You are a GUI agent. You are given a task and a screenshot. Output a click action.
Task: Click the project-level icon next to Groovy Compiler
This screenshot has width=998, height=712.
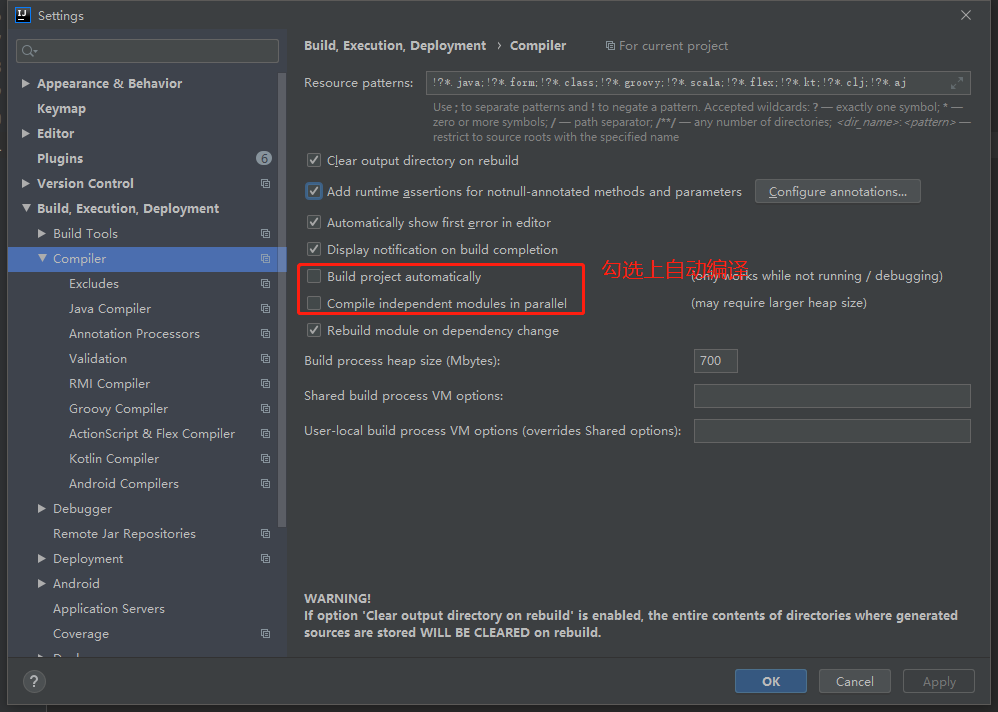tap(265, 408)
